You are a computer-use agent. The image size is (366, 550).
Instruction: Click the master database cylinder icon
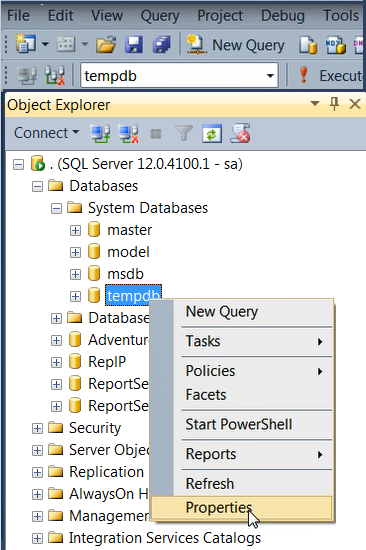[x=94, y=230]
